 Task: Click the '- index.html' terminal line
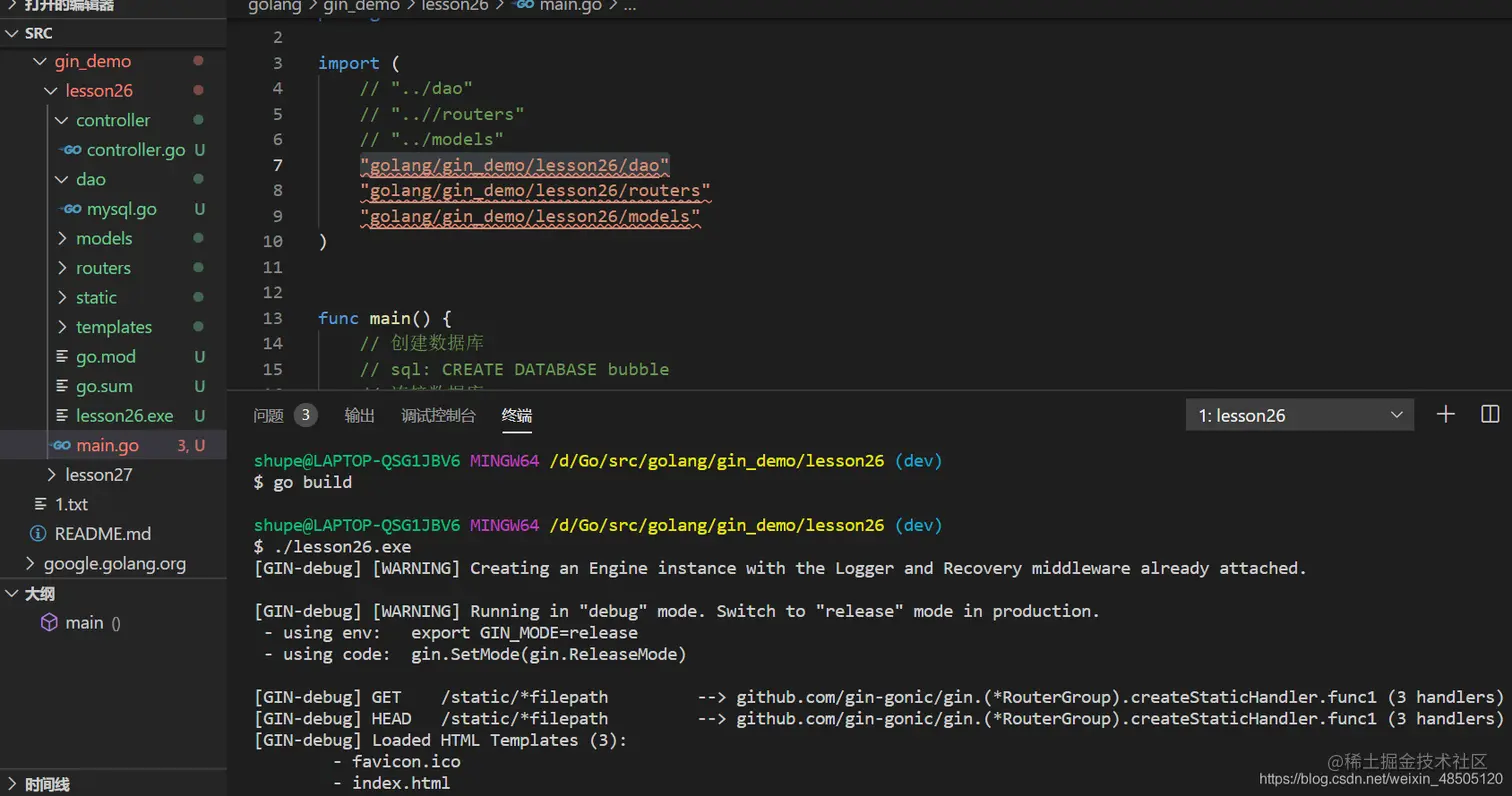392,782
